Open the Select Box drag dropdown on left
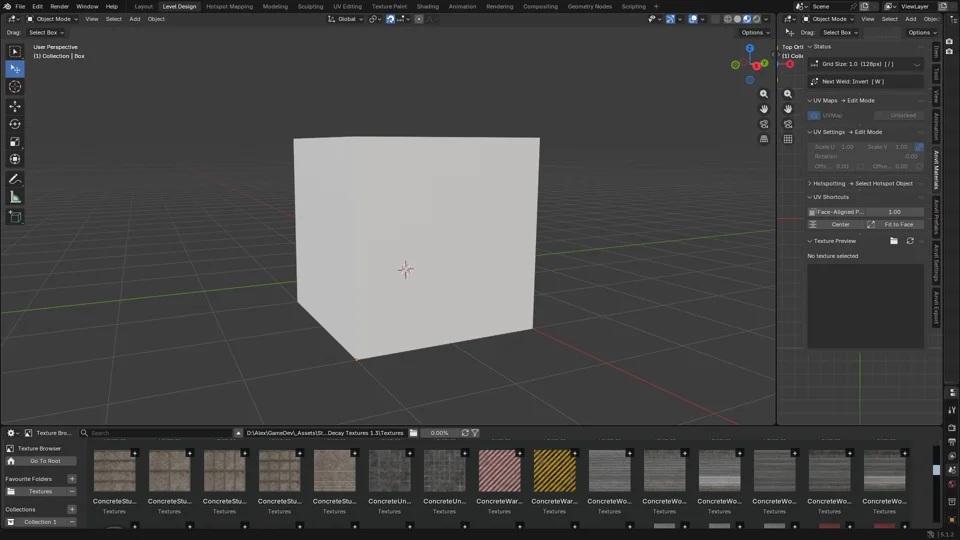Viewport: 960px width, 540px height. click(x=46, y=32)
